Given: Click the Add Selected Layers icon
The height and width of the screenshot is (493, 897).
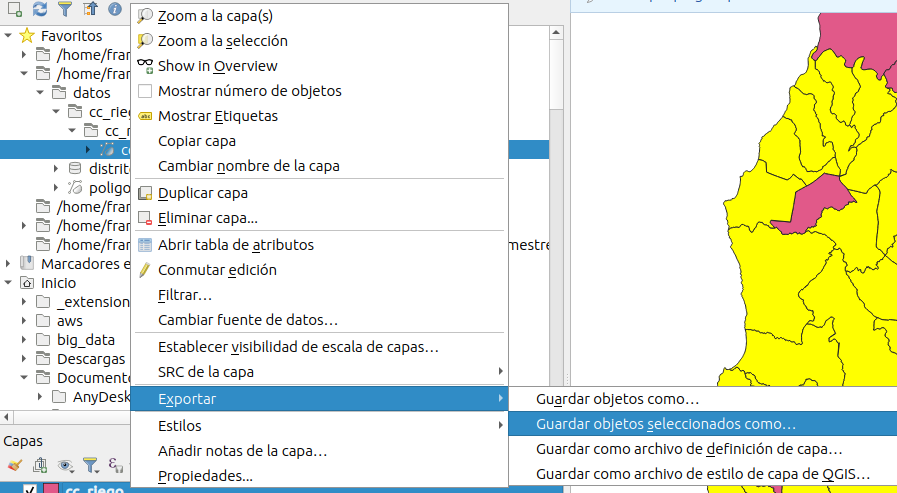Looking at the screenshot, I should 13,9.
